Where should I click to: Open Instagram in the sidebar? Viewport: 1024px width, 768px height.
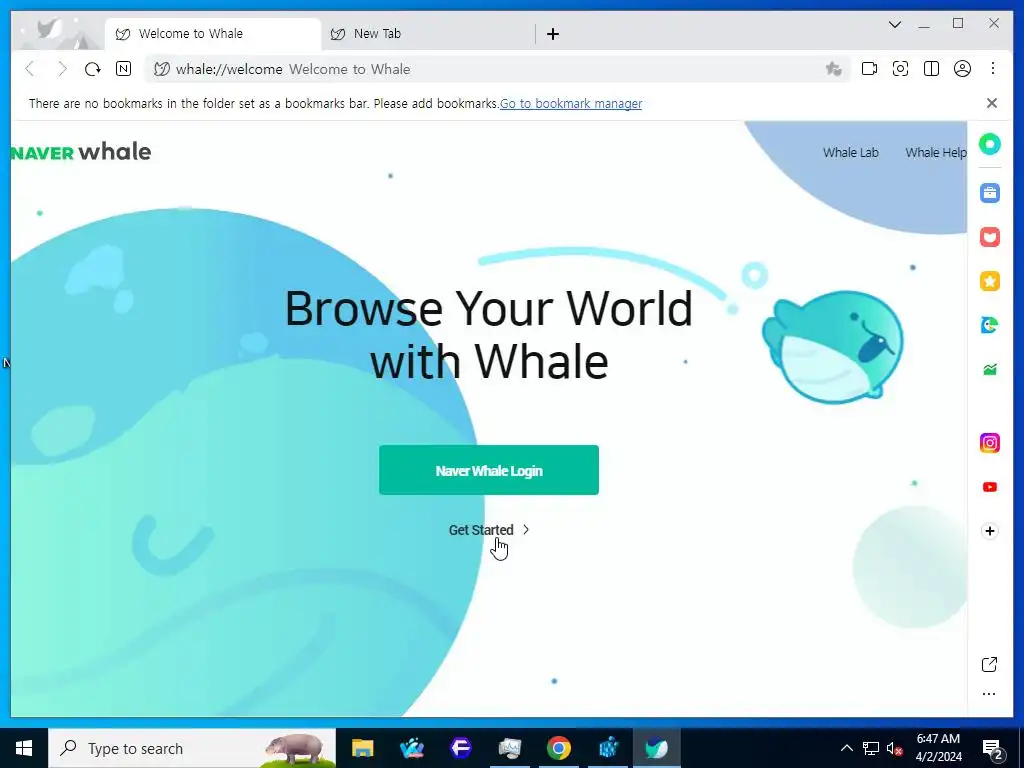pos(989,443)
